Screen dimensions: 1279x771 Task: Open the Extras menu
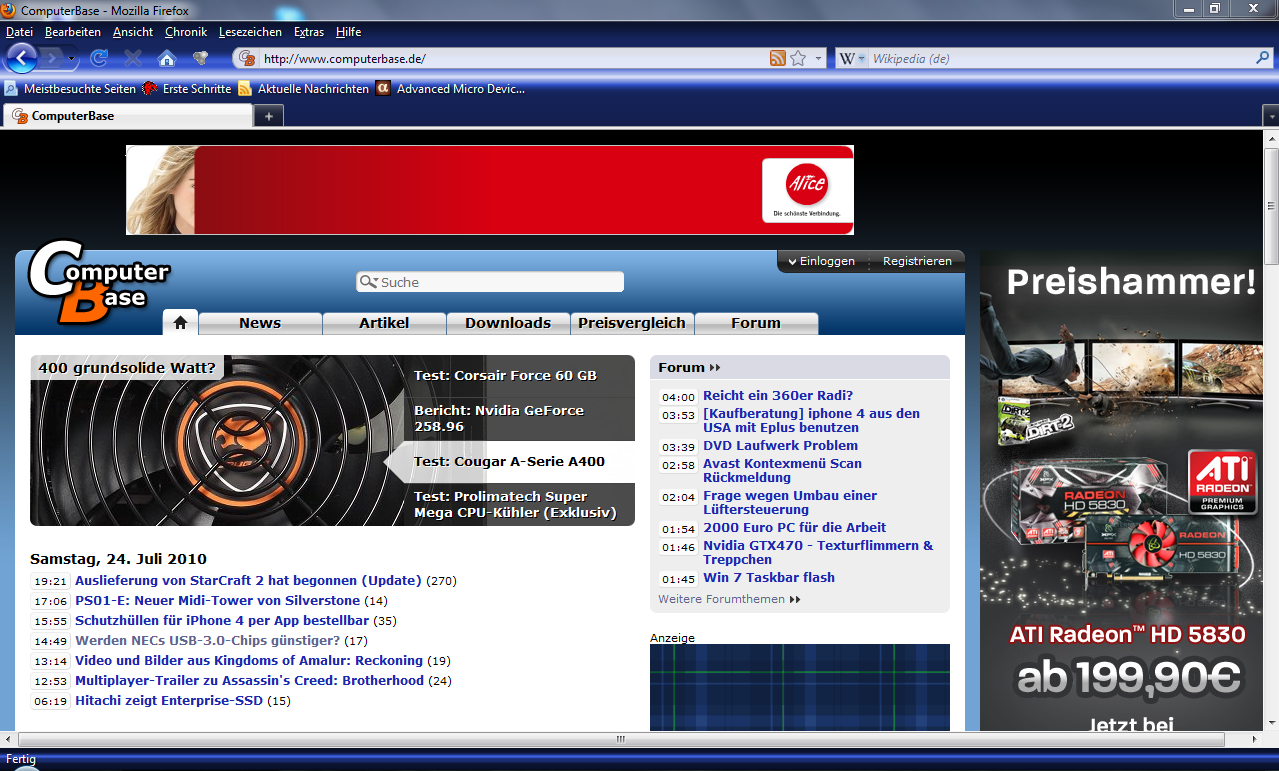point(309,32)
